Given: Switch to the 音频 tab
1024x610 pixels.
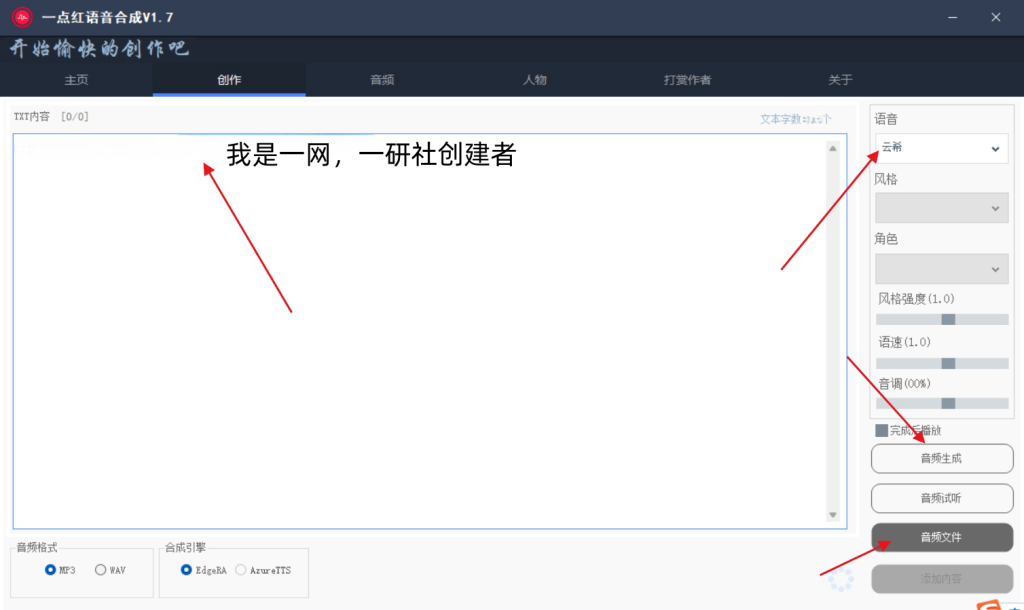Looking at the screenshot, I should [x=381, y=80].
